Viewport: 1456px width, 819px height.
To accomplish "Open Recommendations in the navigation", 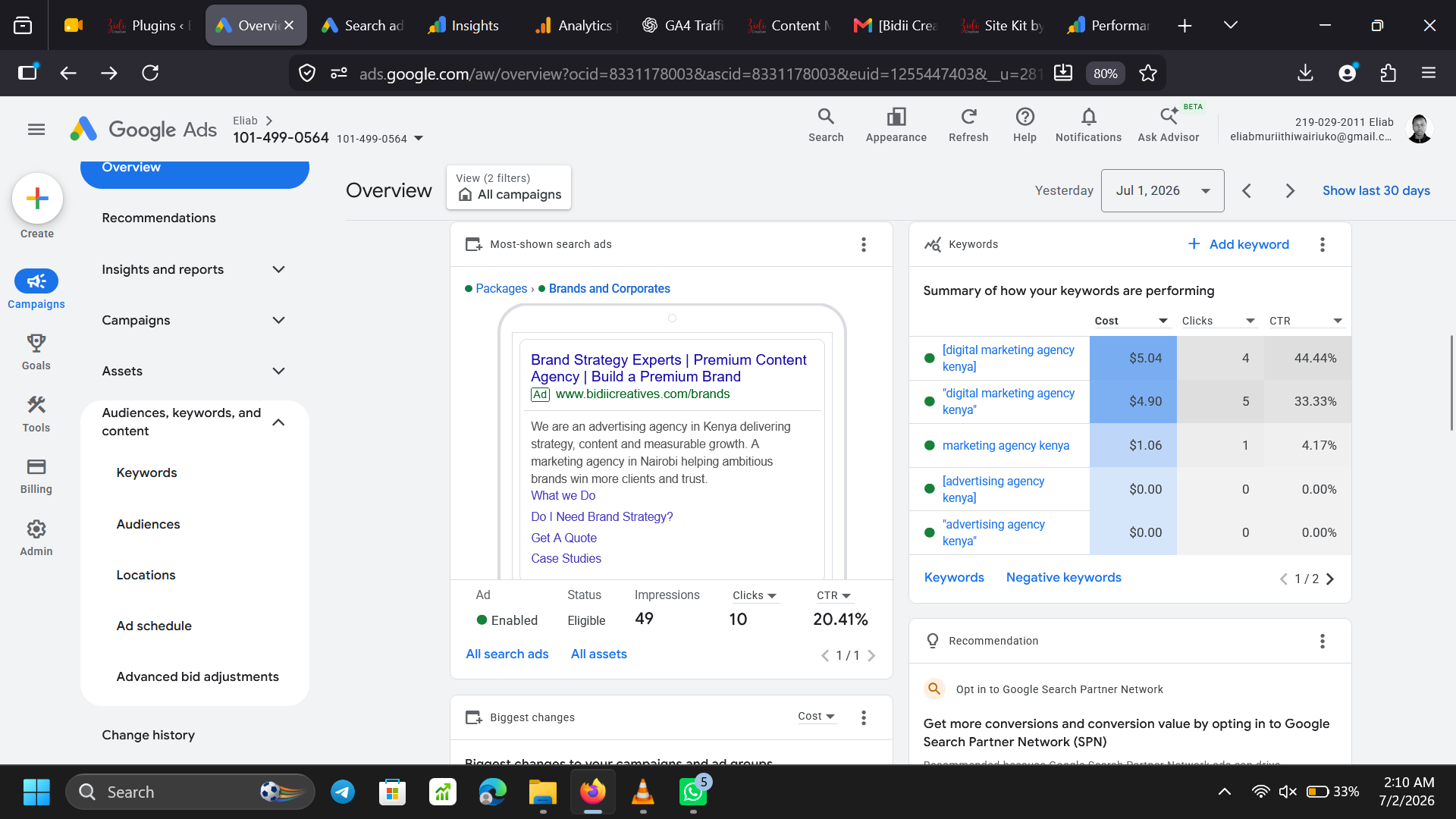I will (158, 218).
